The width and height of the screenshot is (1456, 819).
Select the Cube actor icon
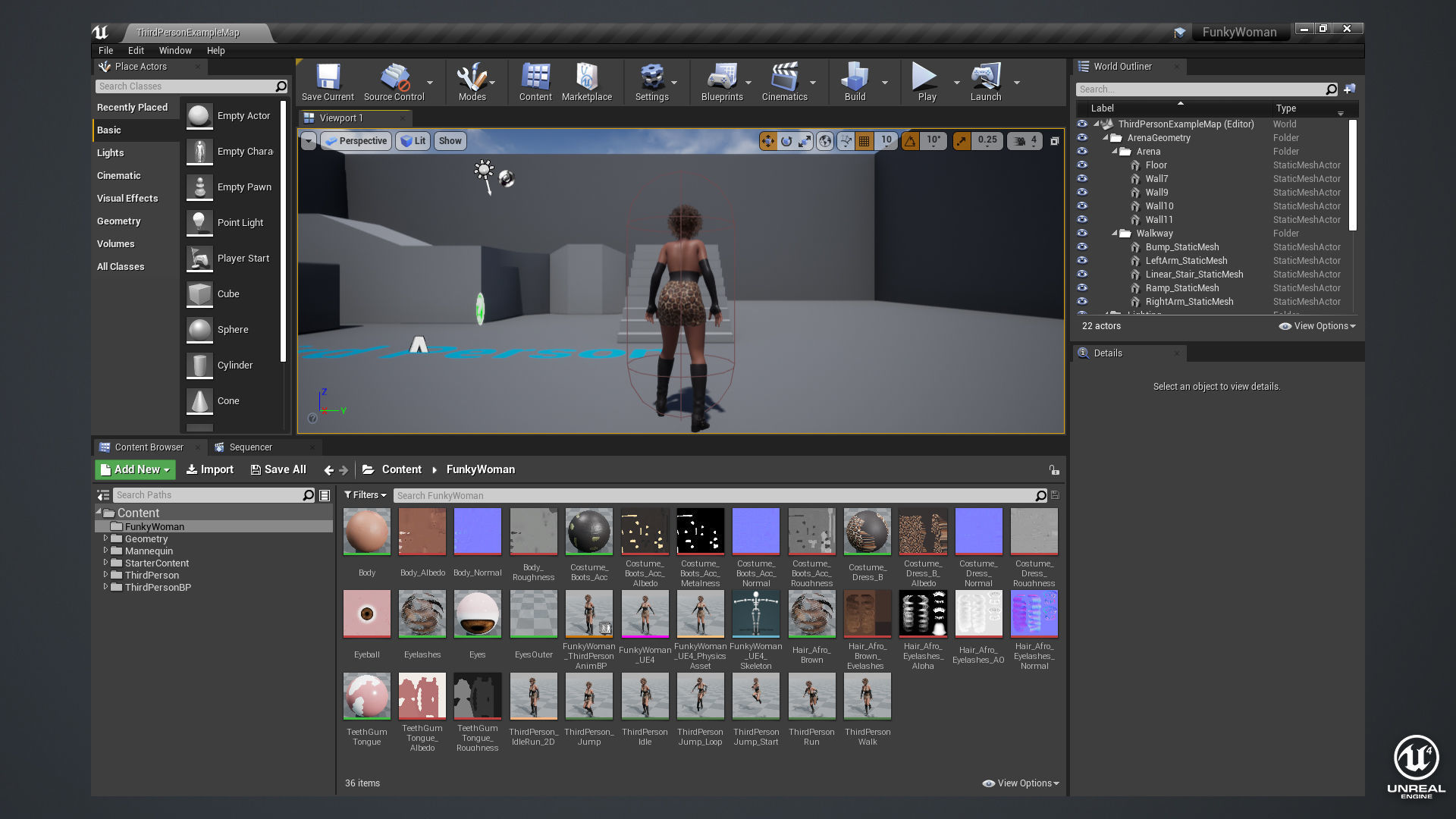pos(199,294)
